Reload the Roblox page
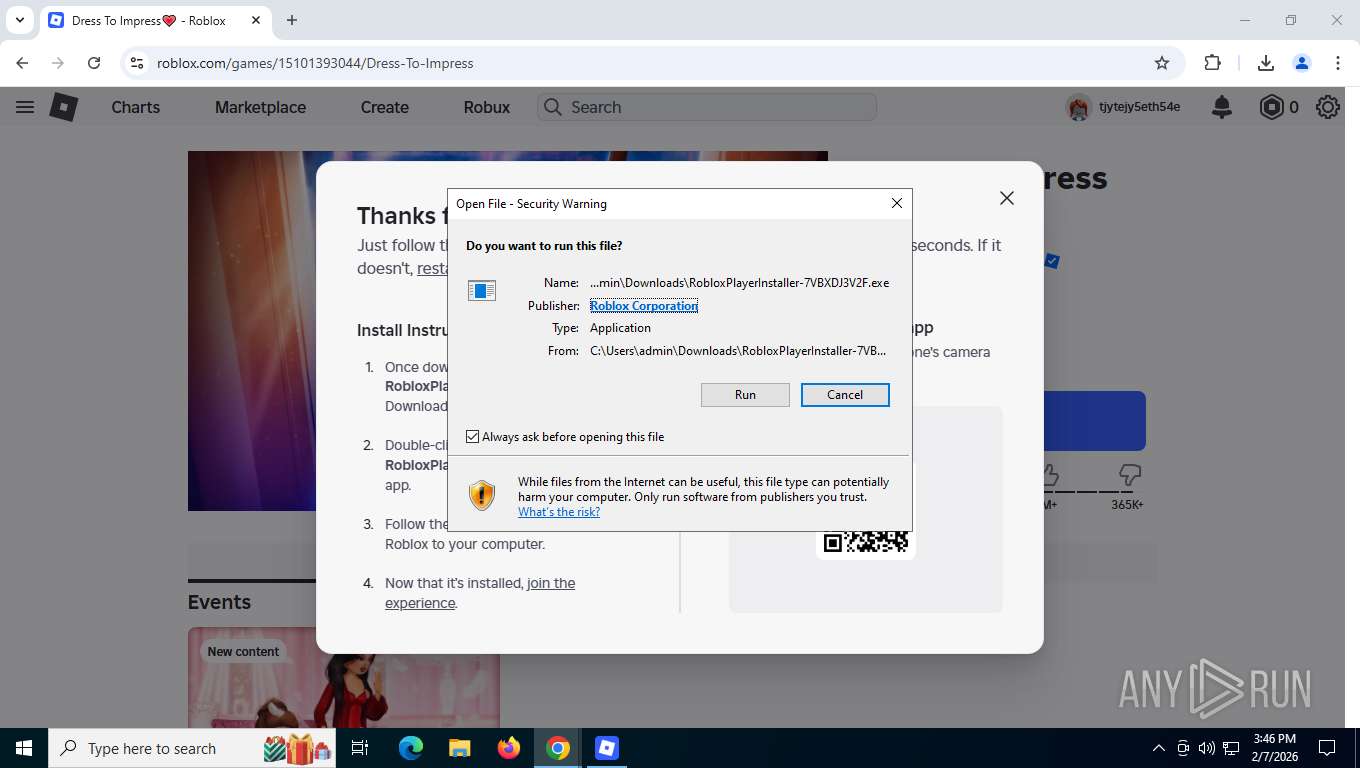The image size is (1360, 768). tap(94, 63)
